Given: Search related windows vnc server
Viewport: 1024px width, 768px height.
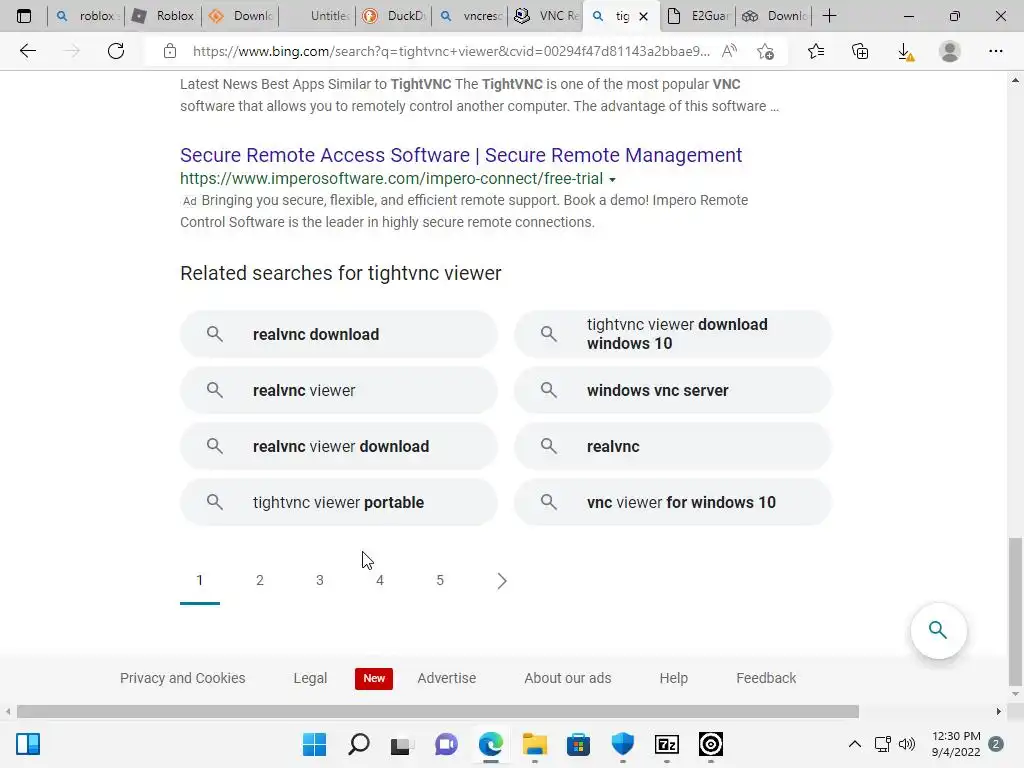Looking at the screenshot, I should point(673,391).
